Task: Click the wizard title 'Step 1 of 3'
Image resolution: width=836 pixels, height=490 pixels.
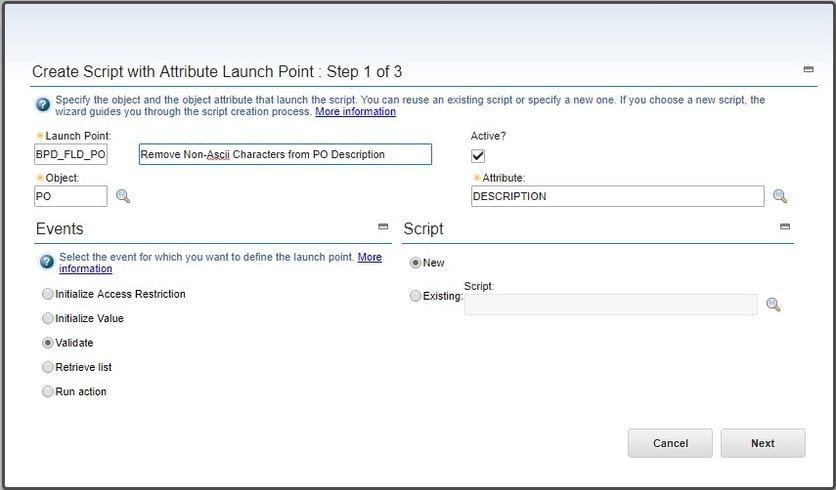Action: (x=364, y=71)
